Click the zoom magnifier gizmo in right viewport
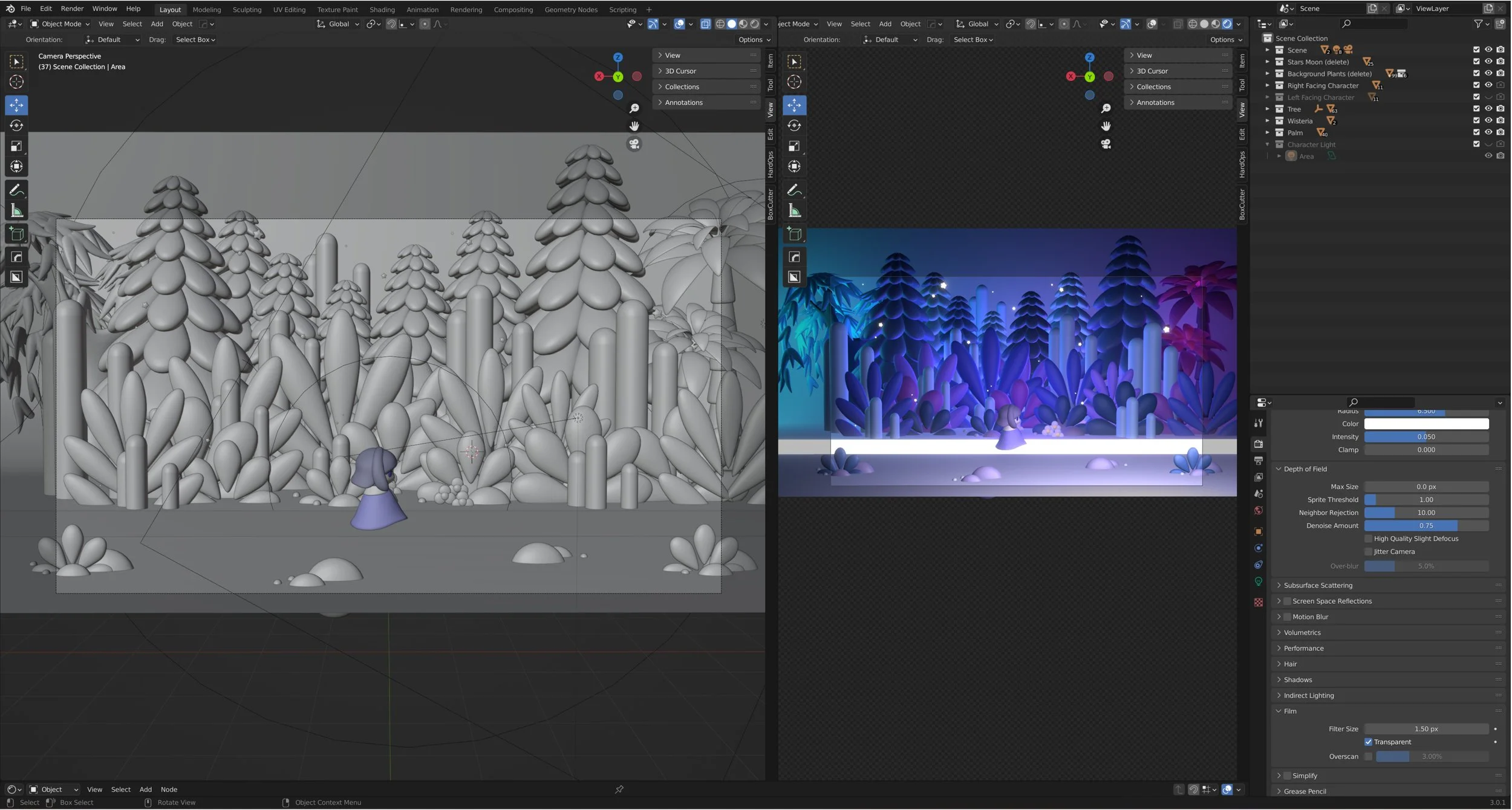This screenshot has width=1512, height=810. (1106, 108)
